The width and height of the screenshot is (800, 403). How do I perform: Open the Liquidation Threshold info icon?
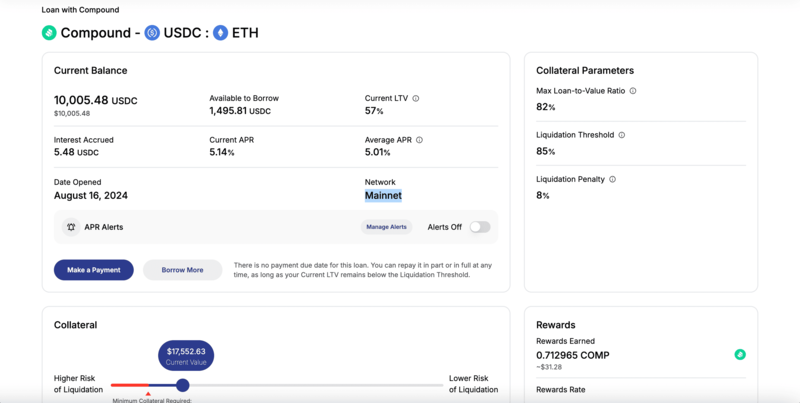coord(621,135)
